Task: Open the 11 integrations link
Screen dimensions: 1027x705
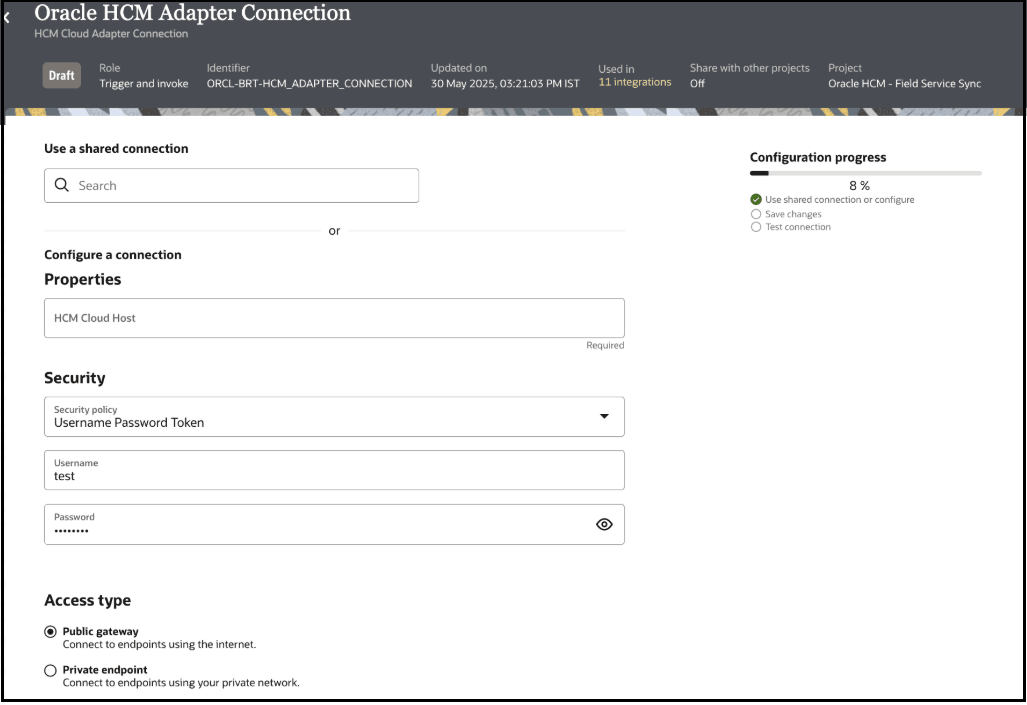Action: pos(635,82)
